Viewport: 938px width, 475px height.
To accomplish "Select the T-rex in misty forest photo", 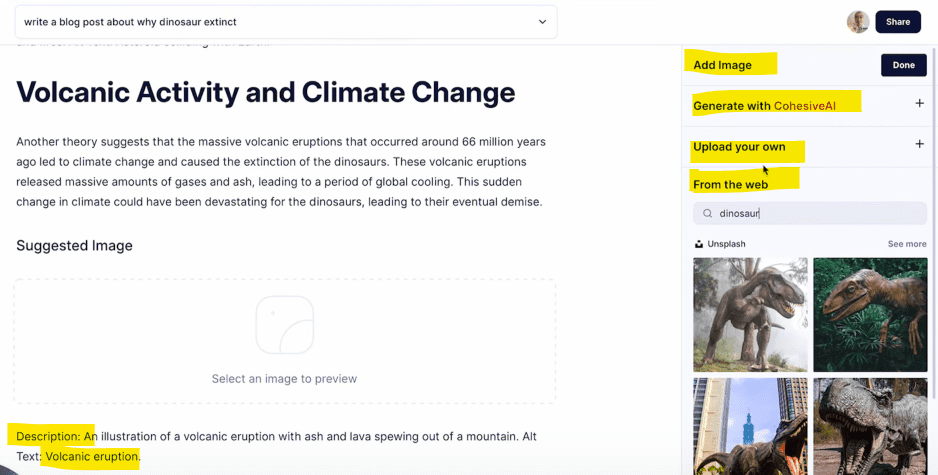I will tap(750, 315).
